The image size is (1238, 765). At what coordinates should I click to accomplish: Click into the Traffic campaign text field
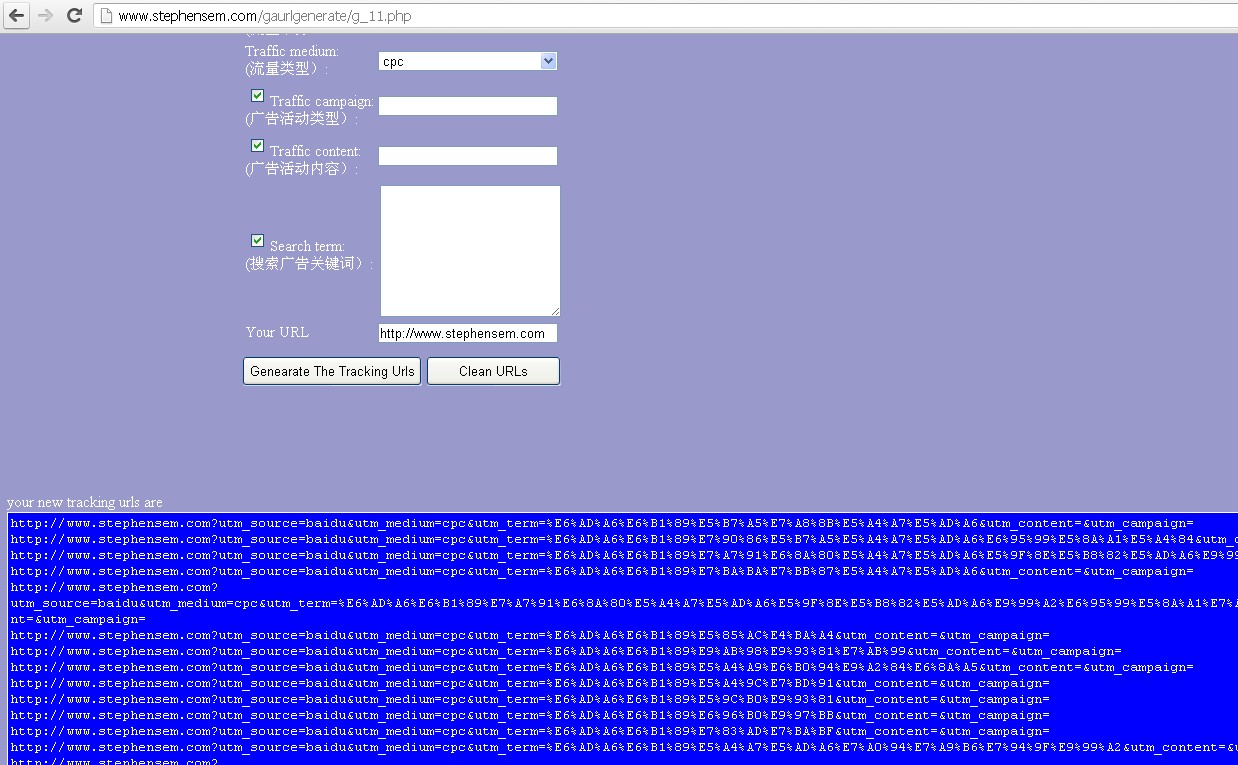(468, 106)
